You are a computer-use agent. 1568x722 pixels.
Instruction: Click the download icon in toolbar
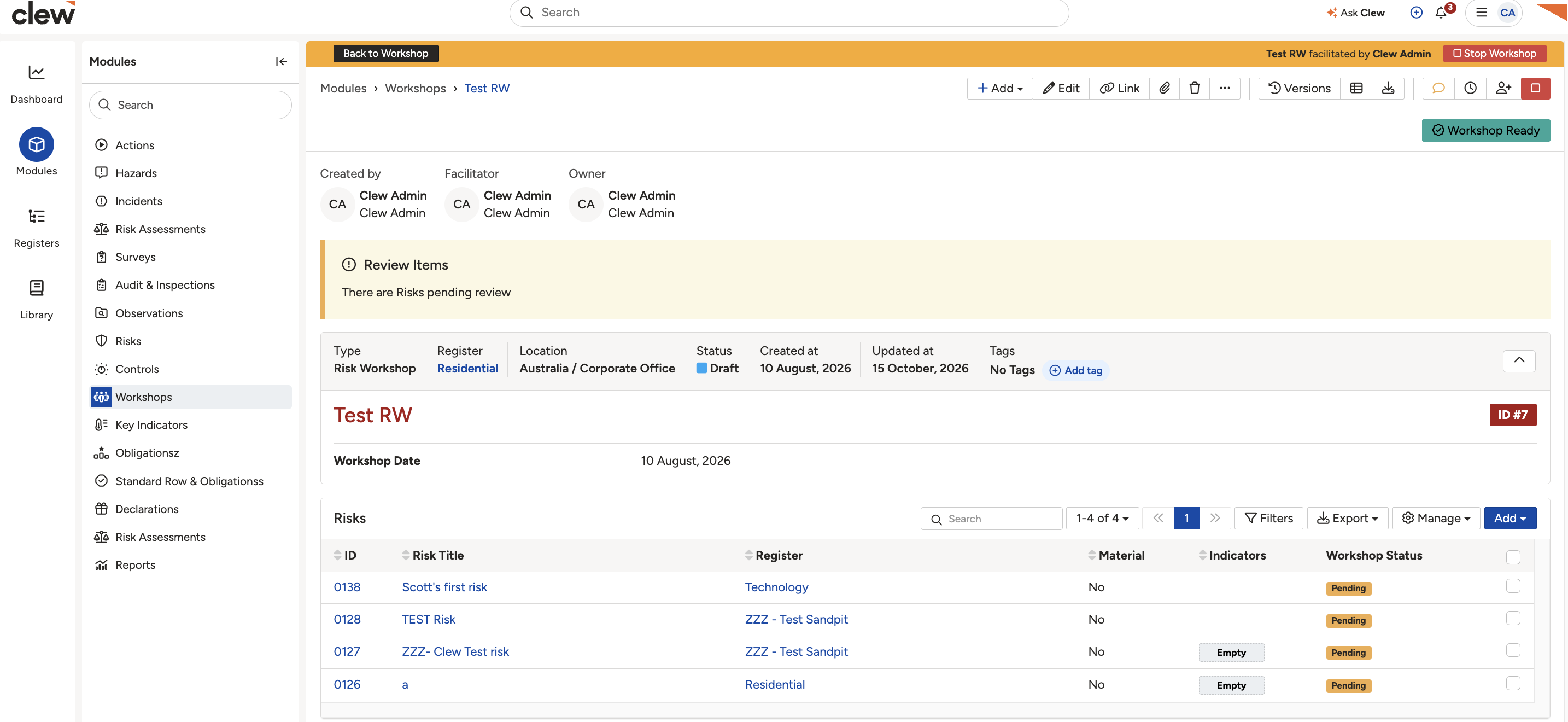pyautogui.click(x=1388, y=88)
